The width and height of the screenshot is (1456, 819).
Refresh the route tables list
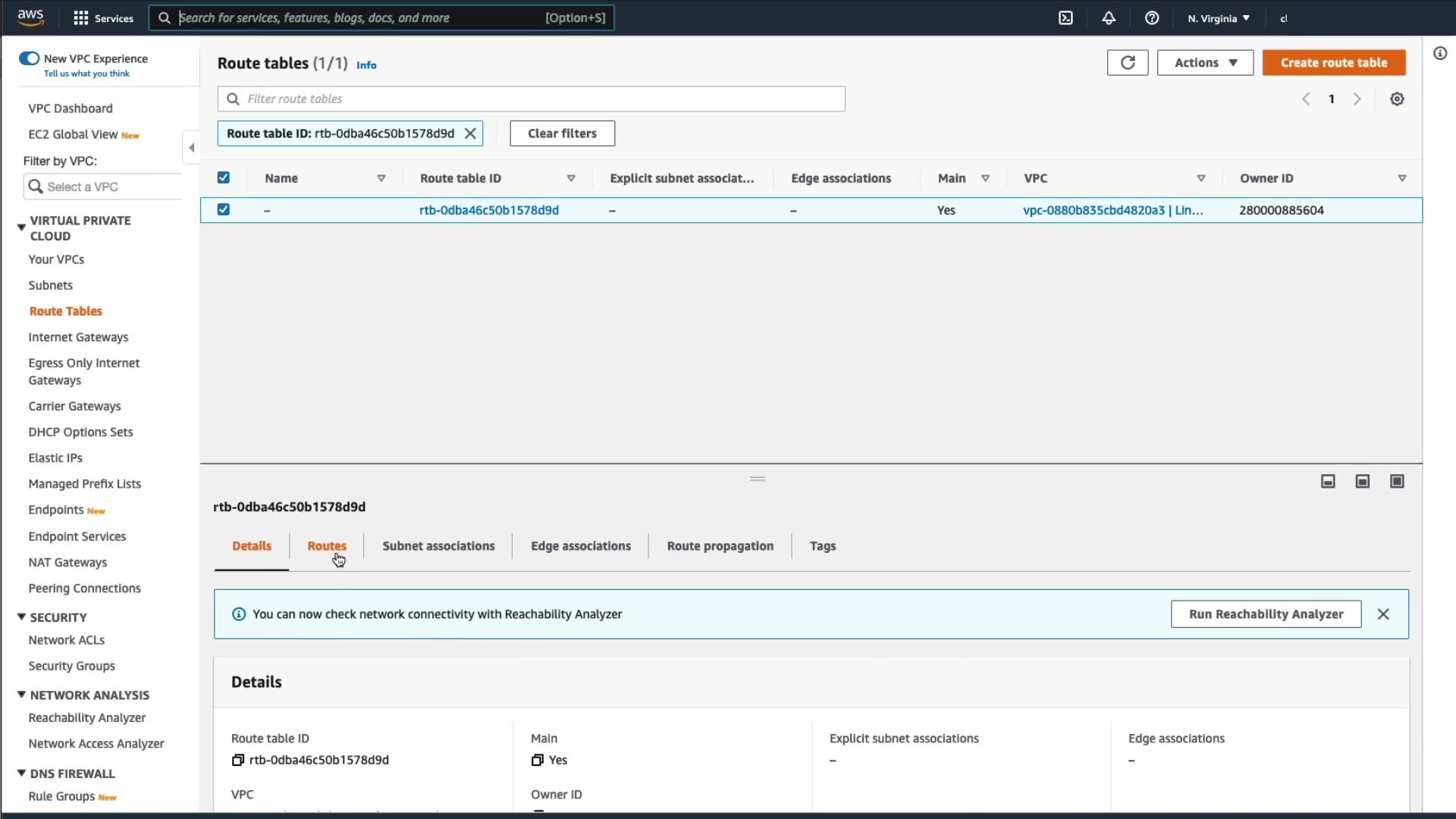point(1128,63)
